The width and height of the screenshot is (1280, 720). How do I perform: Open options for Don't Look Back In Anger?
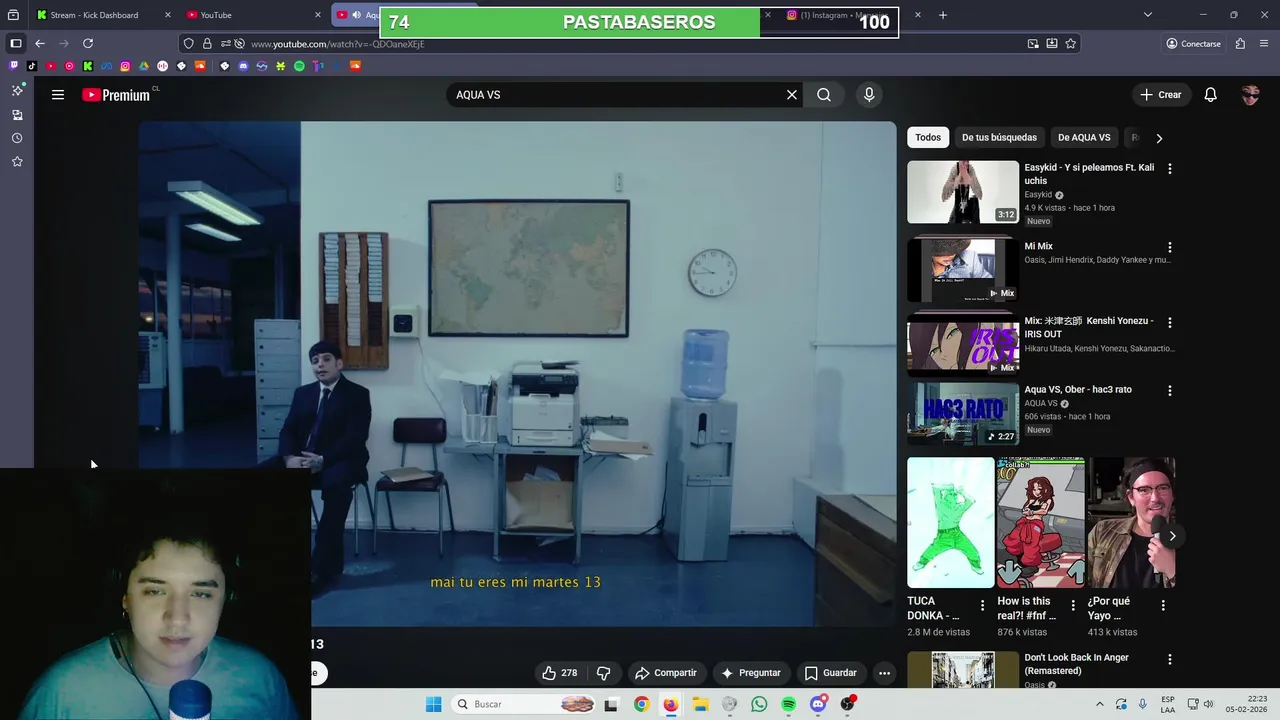tap(1170, 660)
